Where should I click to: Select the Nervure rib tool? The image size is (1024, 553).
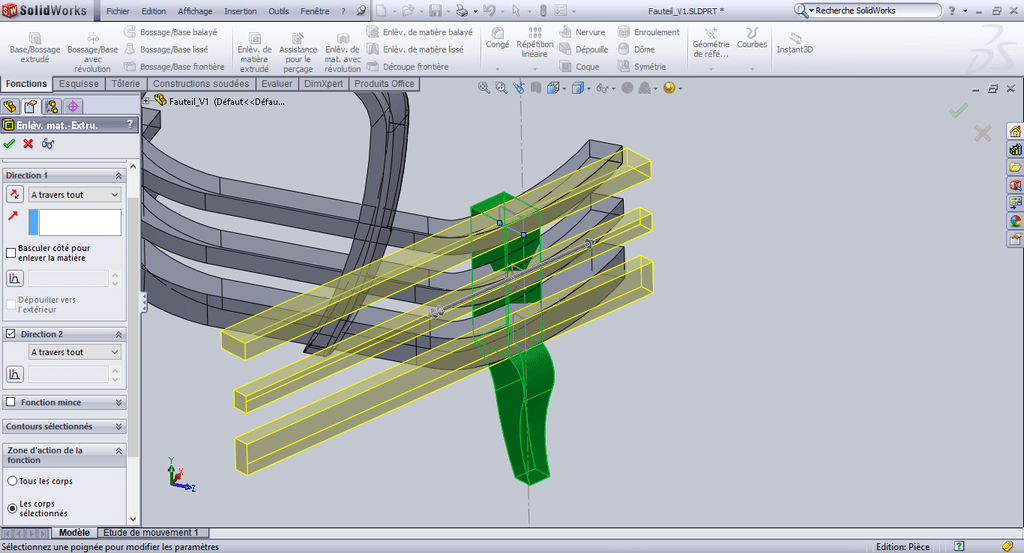[x=583, y=32]
